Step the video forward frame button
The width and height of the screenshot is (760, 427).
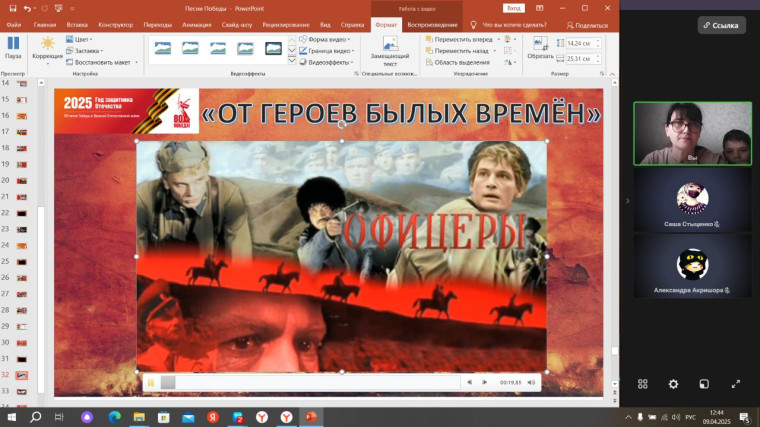484,382
